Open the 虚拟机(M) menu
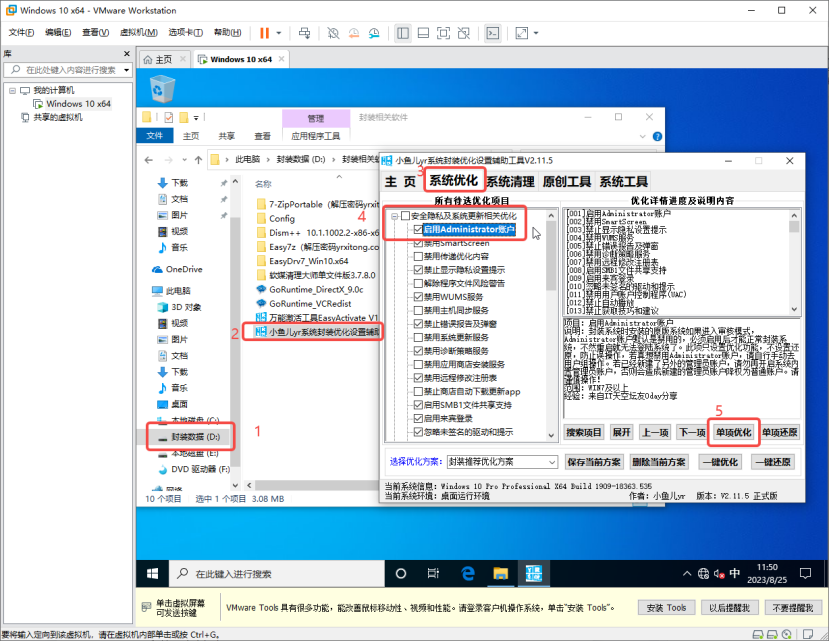The width and height of the screenshot is (829, 641). [x=139, y=33]
